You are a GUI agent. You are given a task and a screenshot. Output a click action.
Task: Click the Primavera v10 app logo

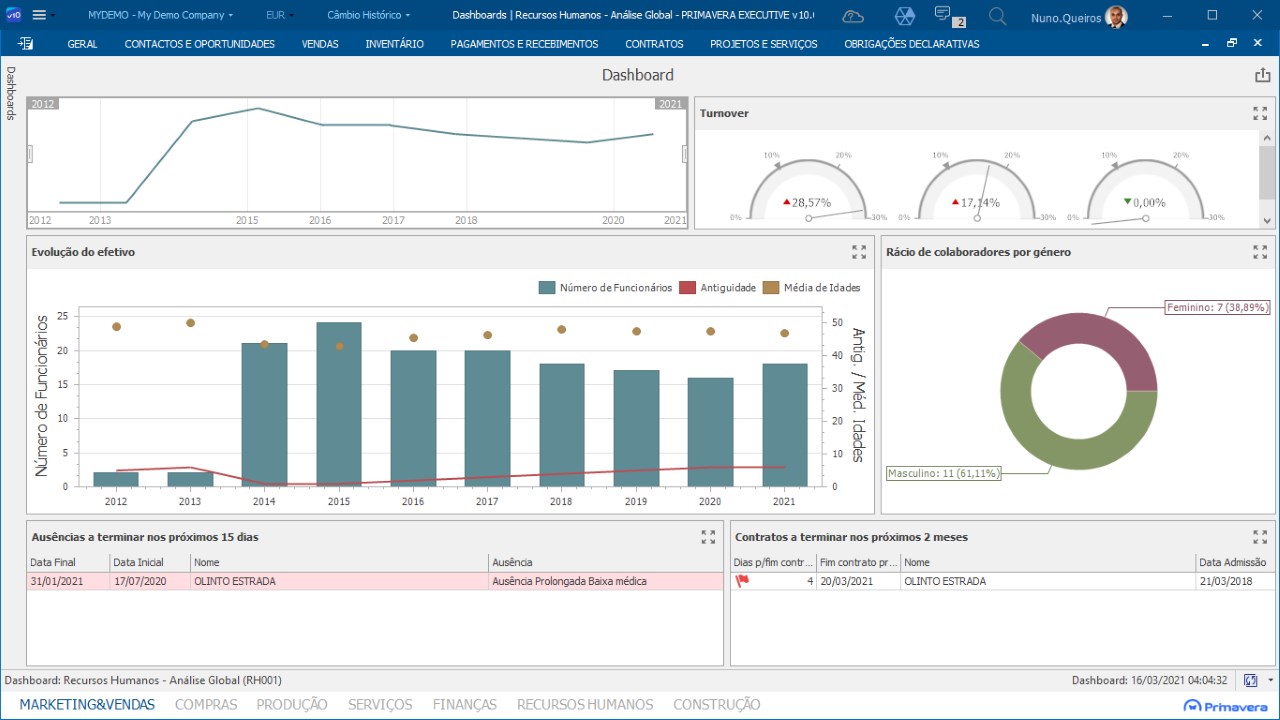coord(13,15)
